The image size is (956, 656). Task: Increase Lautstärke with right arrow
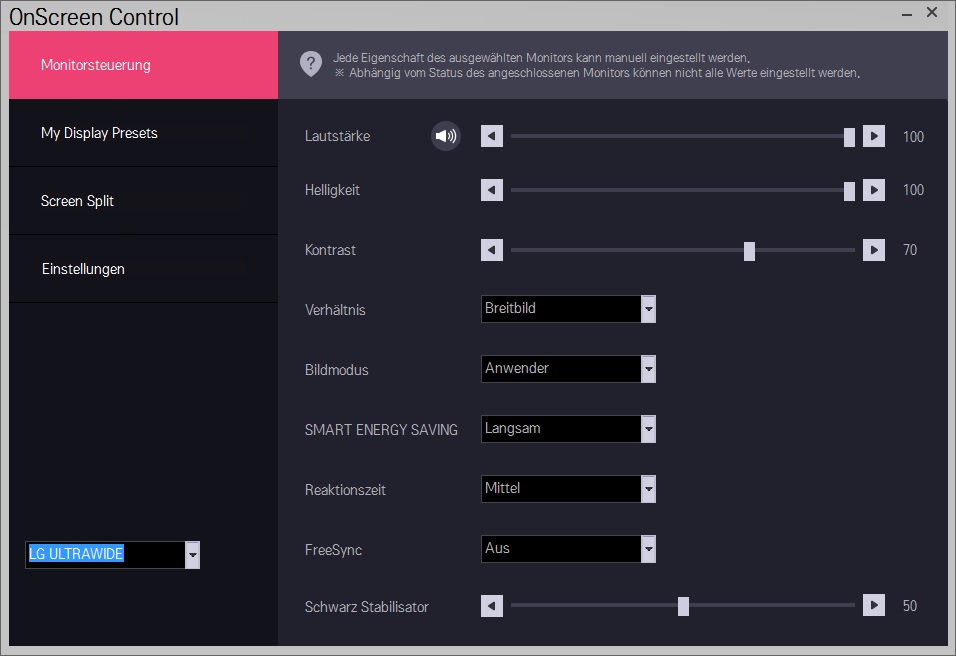(874, 136)
